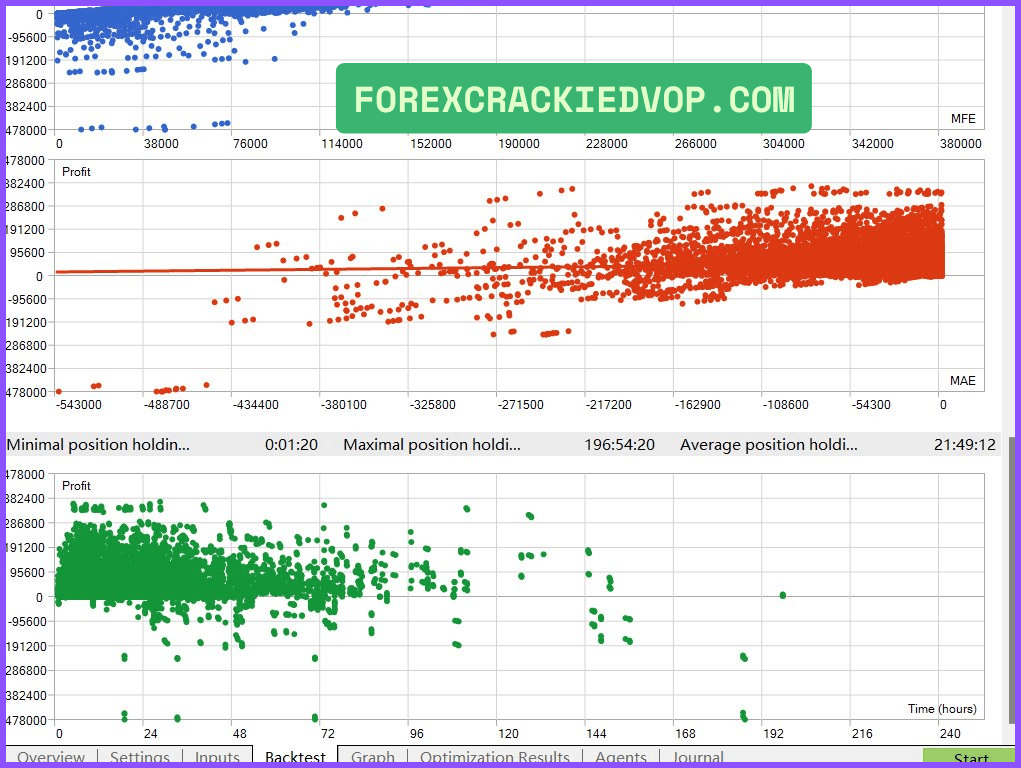Click the Profit label in the red MAE chart

pyautogui.click(x=76, y=172)
